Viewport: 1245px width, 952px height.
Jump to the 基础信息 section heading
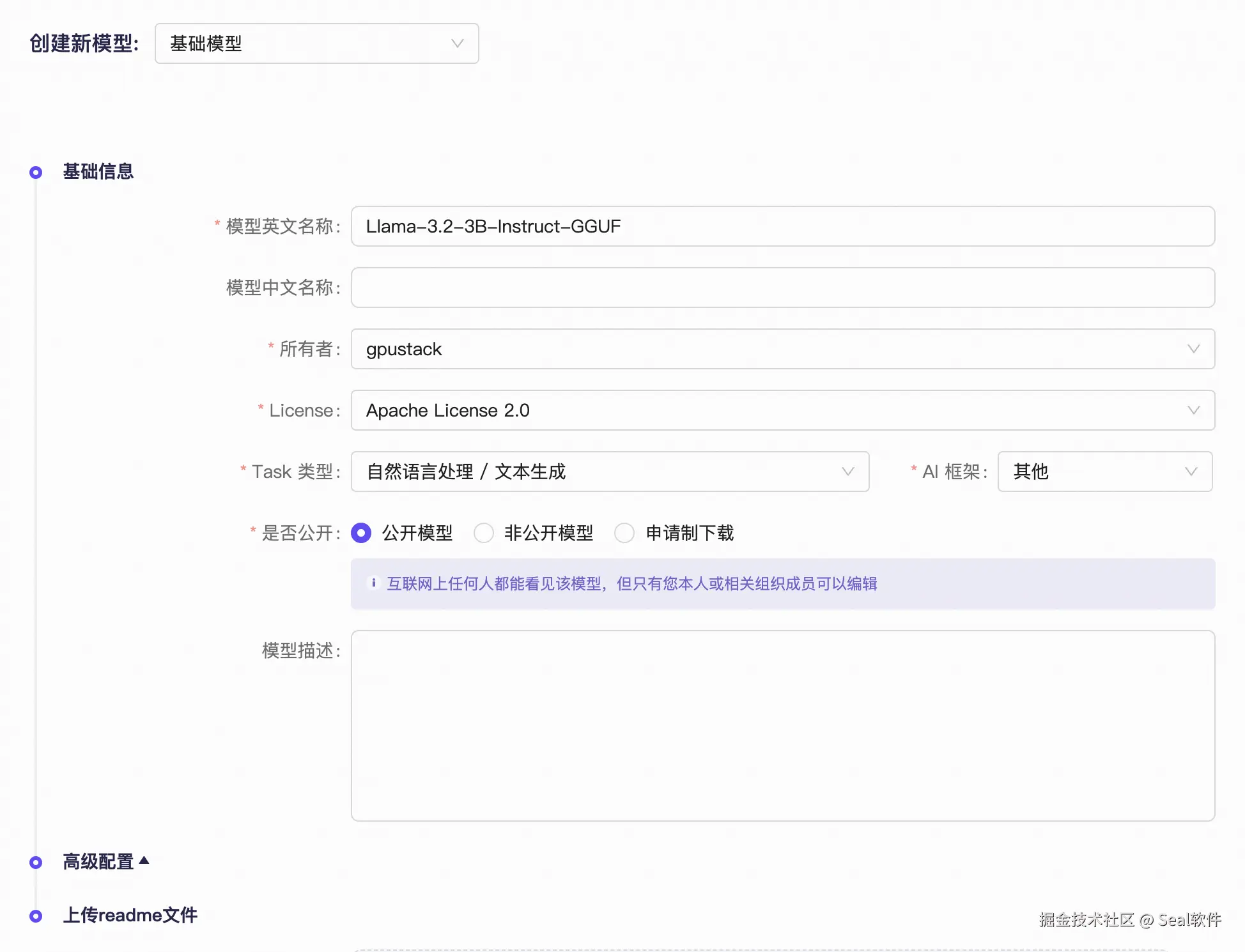(x=98, y=172)
